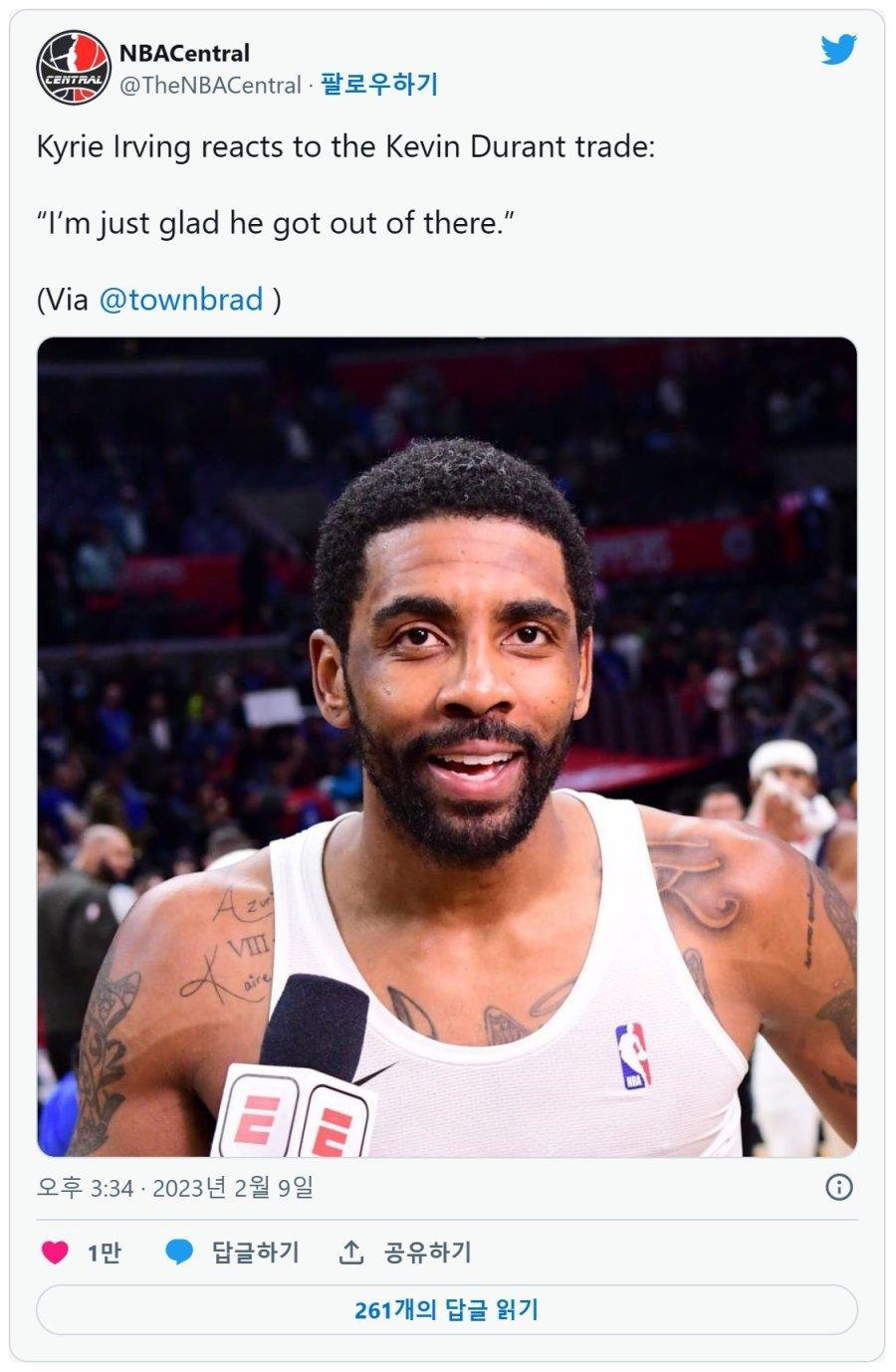Click the 261개의 답글 읽기 button
Image resolution: width=896 pixels, height=1372 pixels.
tap(447, 1309)
